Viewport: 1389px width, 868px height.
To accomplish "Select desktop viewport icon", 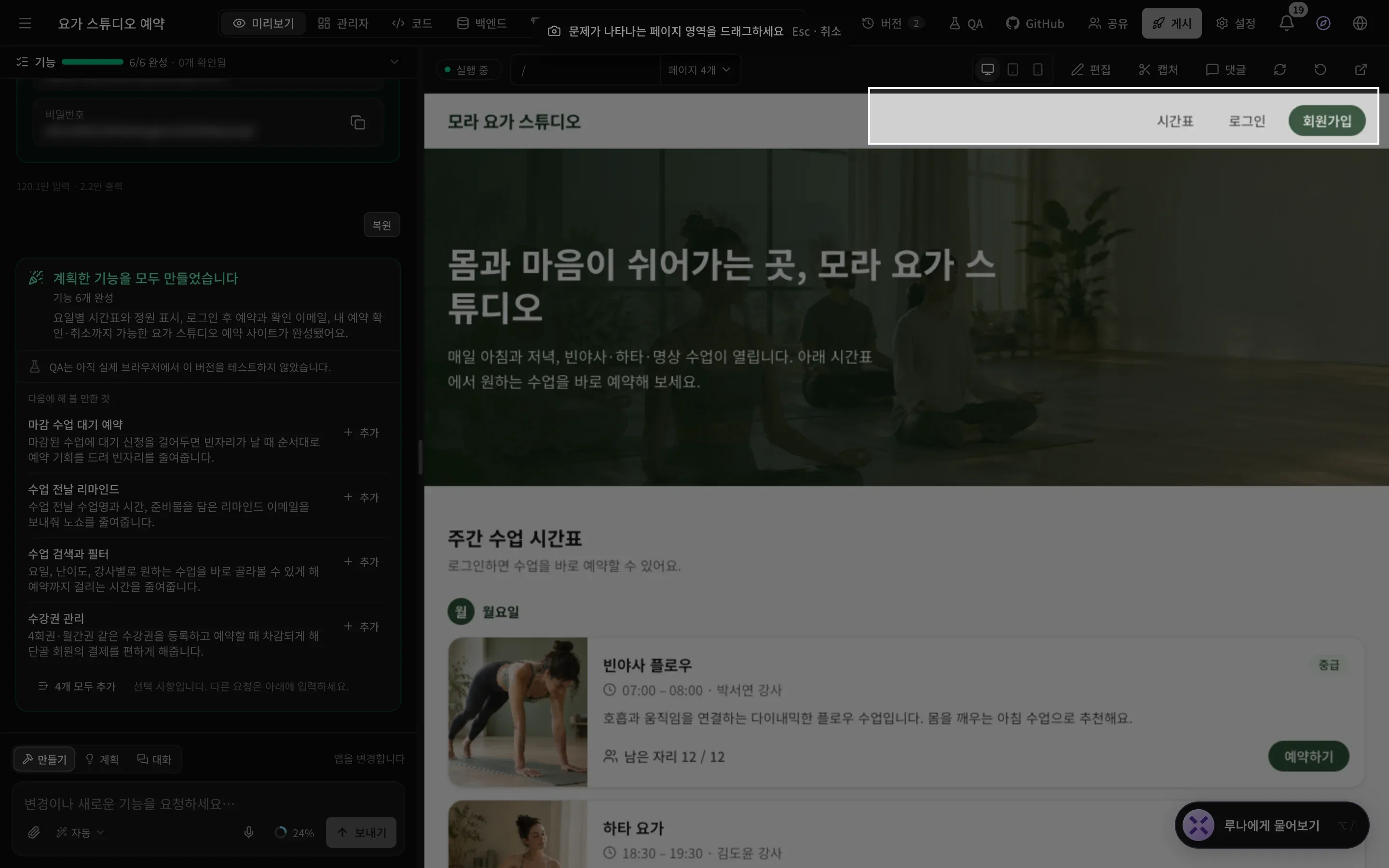I will [987, 69].
